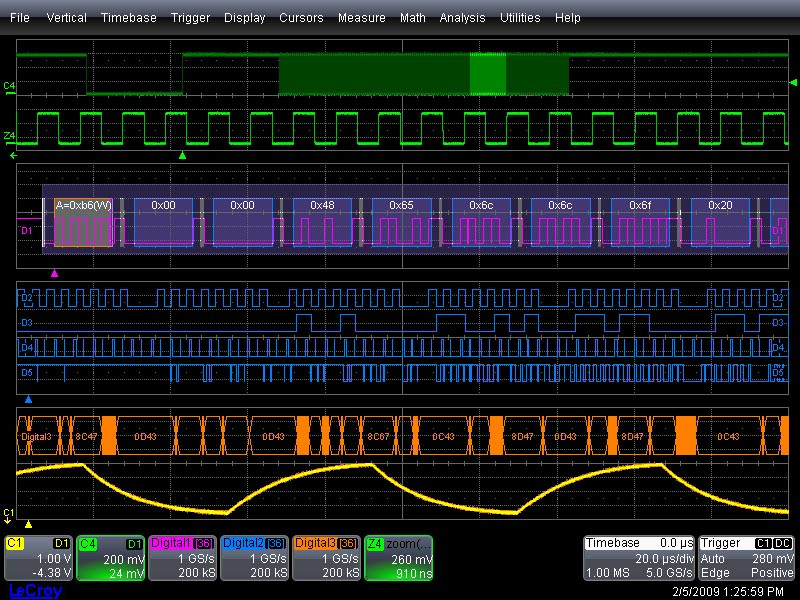Open the Vertical menu
This screenshot has height=600, width=800.
click(x=66, y=18)
